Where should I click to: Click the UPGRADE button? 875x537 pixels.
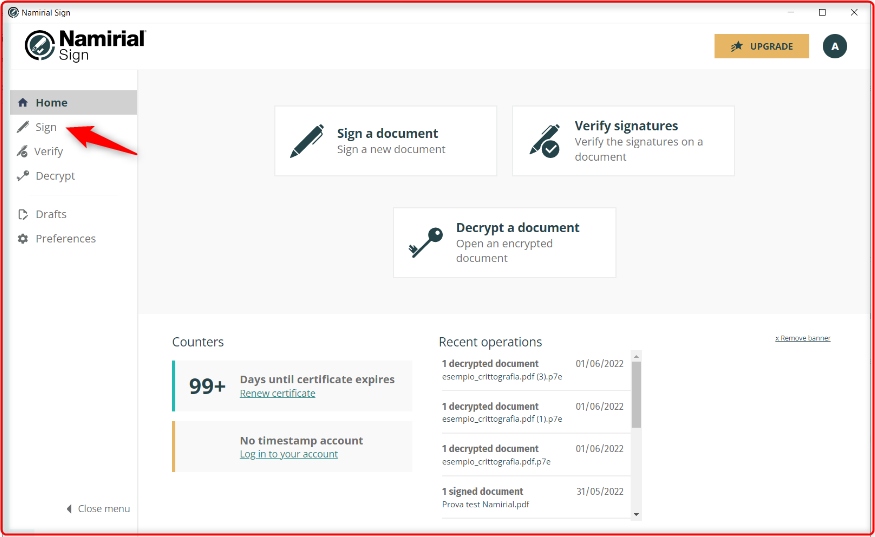[x=761, y=46]
